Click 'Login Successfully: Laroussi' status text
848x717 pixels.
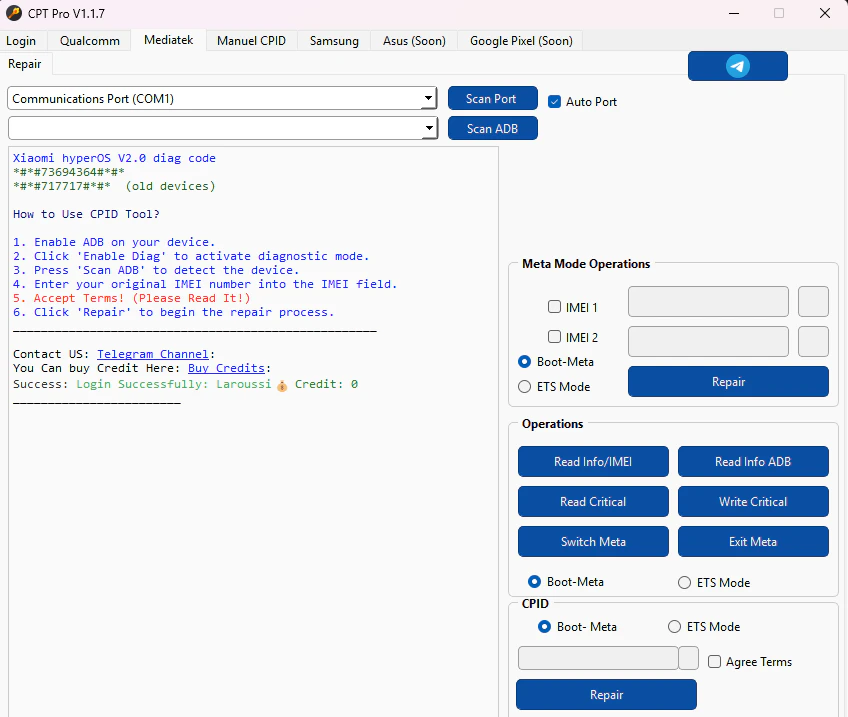point(174,384)
